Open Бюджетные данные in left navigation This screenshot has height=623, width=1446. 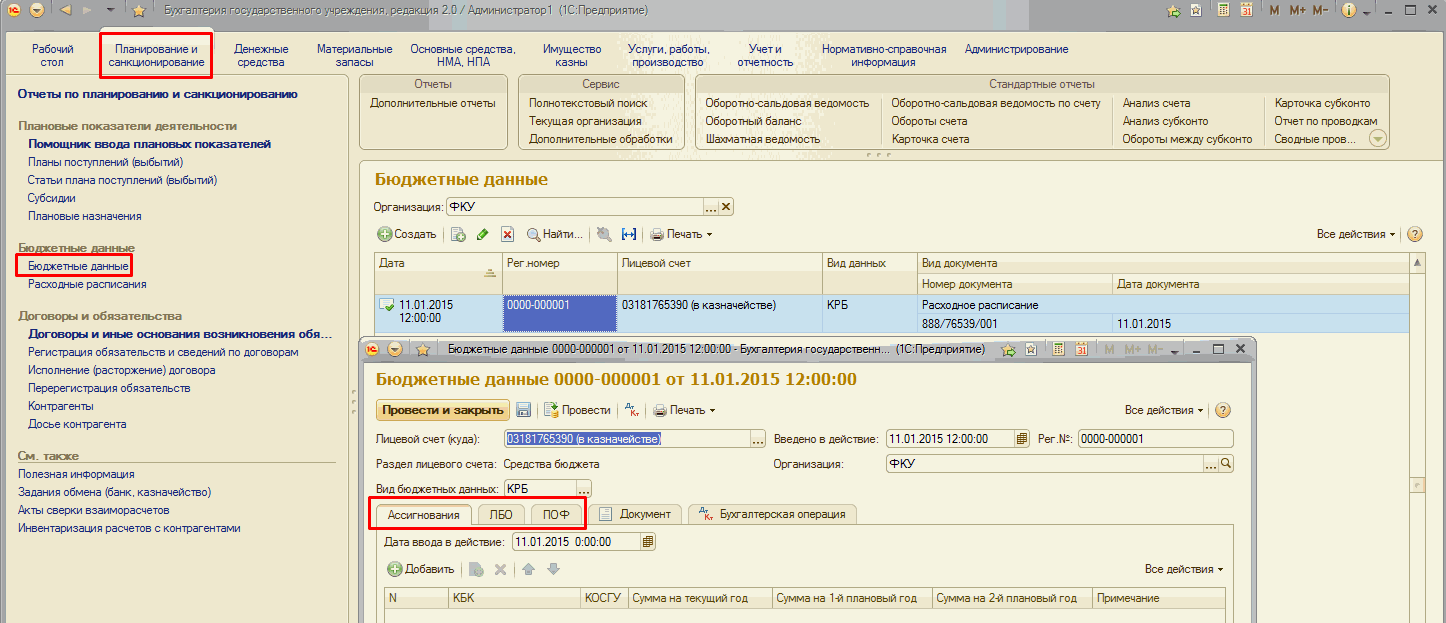pyautogui.click(x=78, y=266)
